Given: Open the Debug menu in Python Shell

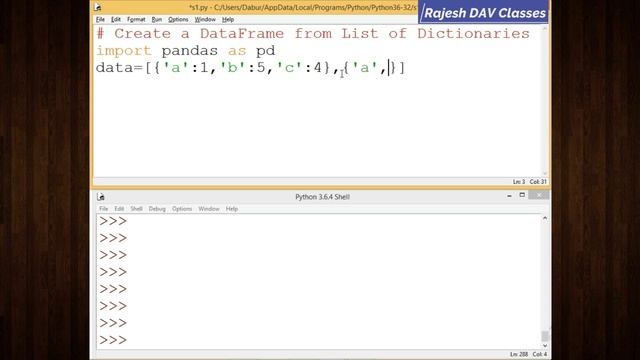Looking at the screenshot, I should 157,209.
